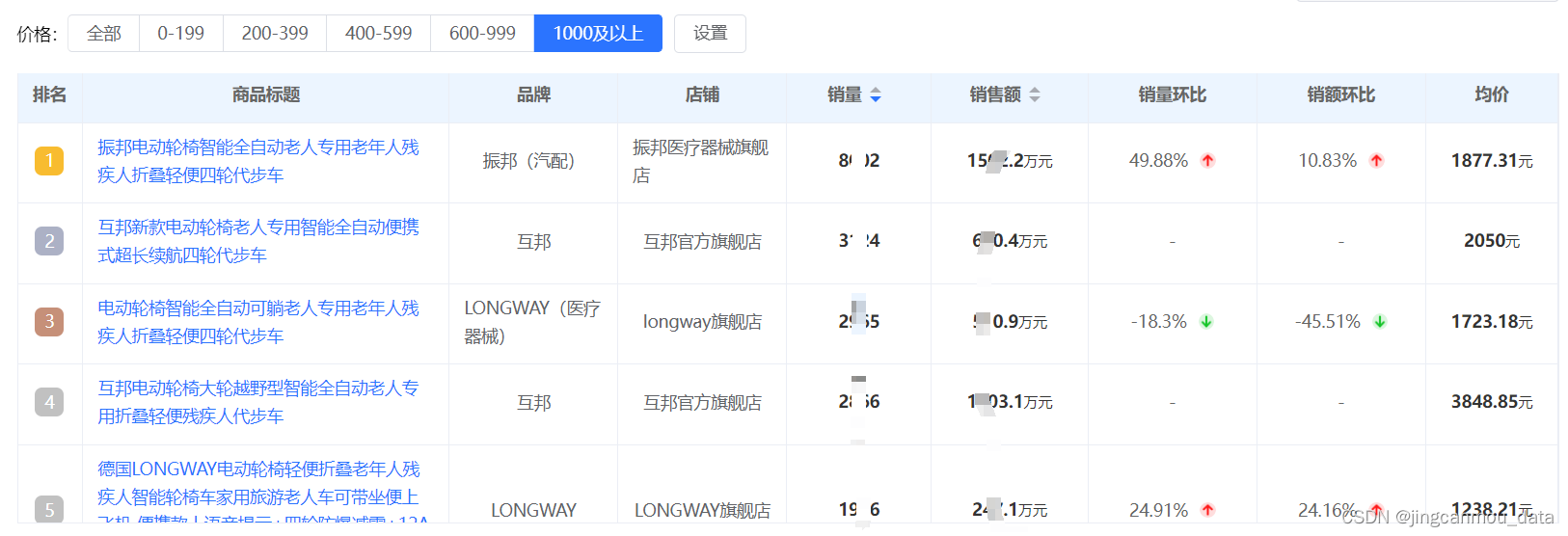This screenshot has width=1568, height=536.
Task: Click the 销量环比 column header
Action: 1173,94
